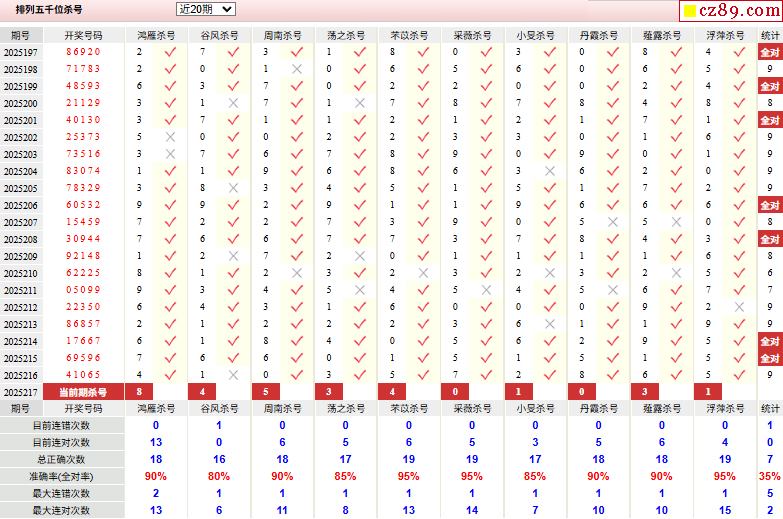
Task: Click the check mark for 丹霞杀号 in row 2025214
Action: coord(613,341)
